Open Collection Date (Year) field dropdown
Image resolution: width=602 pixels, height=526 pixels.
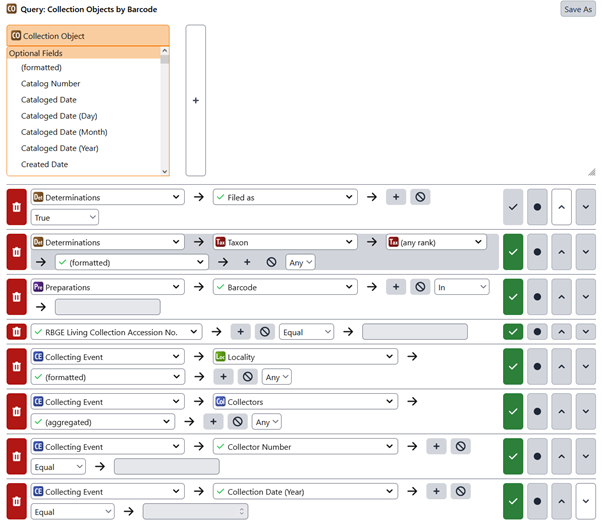[x=305, y=491]
